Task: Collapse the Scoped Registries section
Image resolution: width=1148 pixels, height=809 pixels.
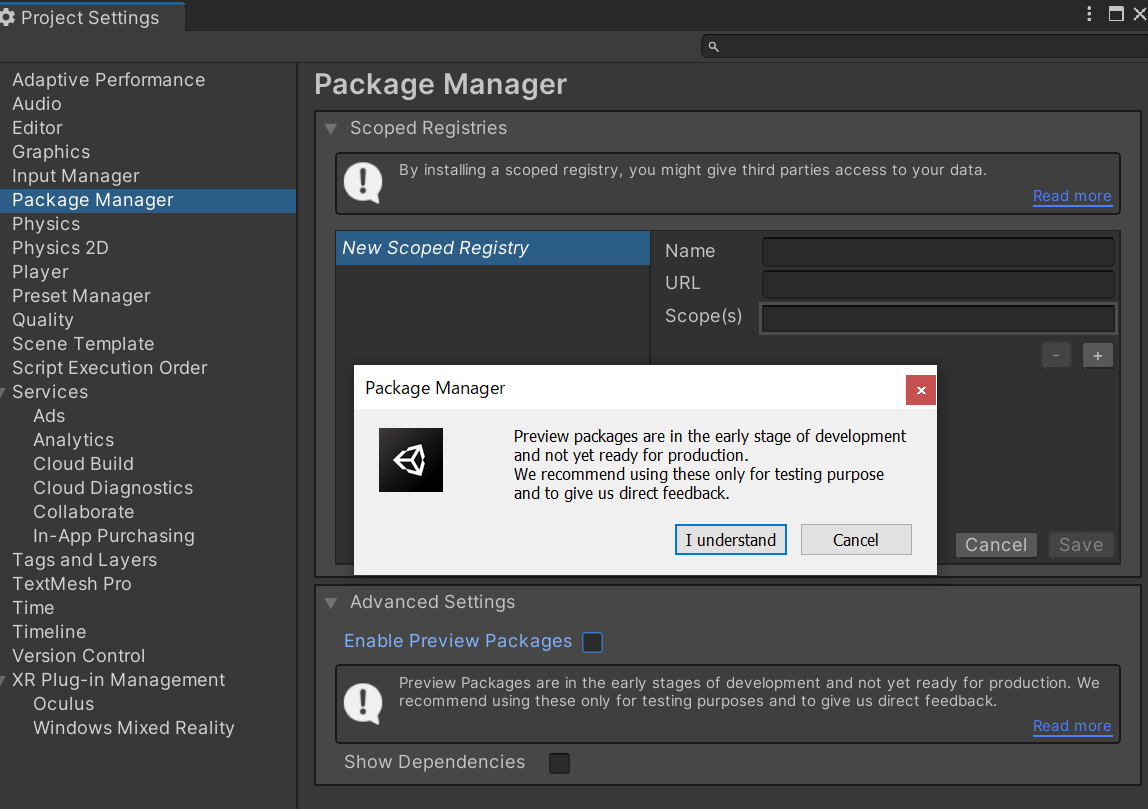Action: [330, 128]
